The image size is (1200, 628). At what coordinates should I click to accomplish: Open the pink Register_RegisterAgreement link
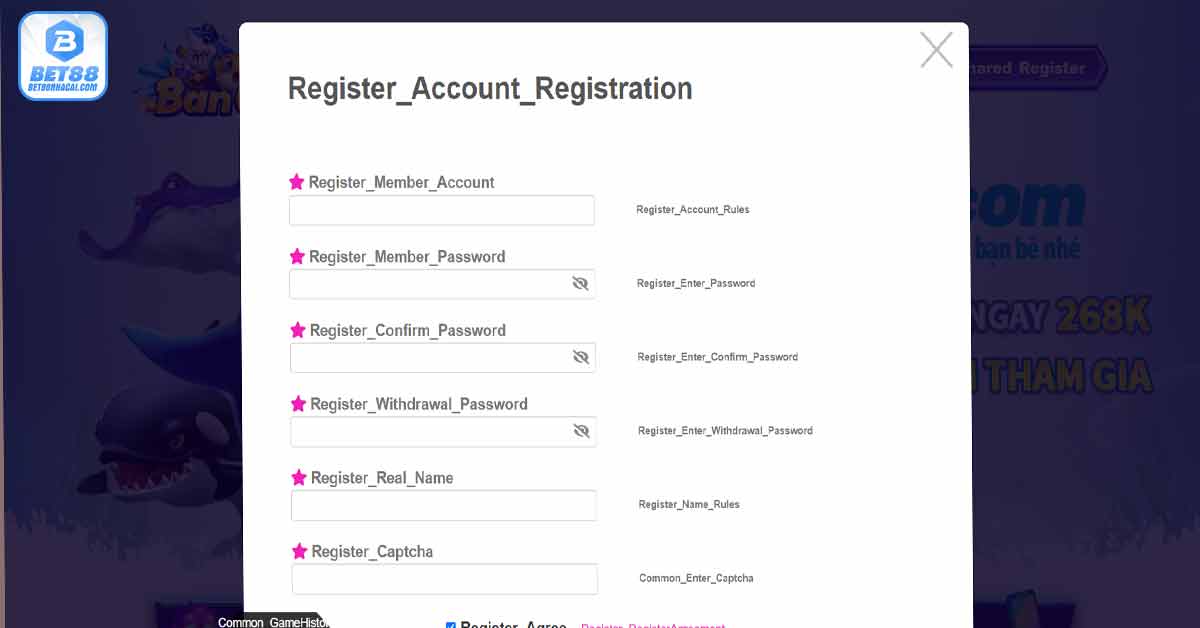tap(653, 626)
